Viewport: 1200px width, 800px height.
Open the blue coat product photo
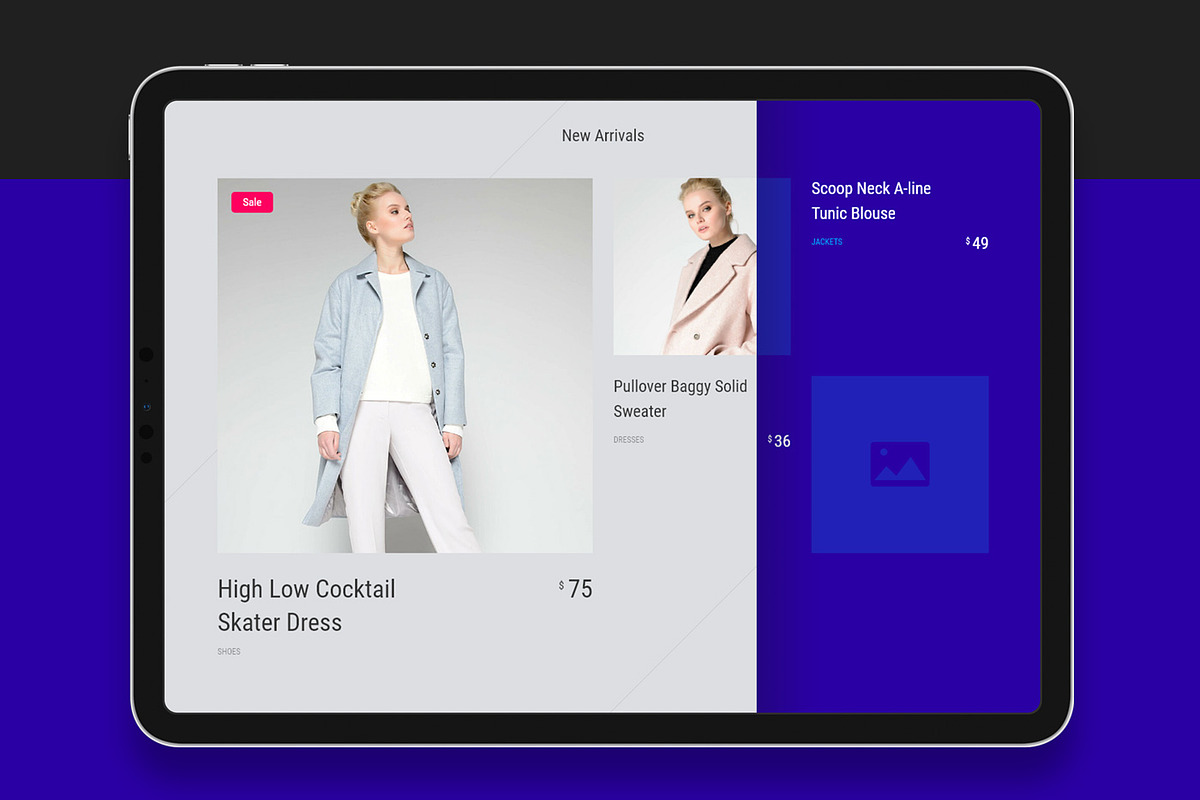pyautogui.click(x=405, y=365)
